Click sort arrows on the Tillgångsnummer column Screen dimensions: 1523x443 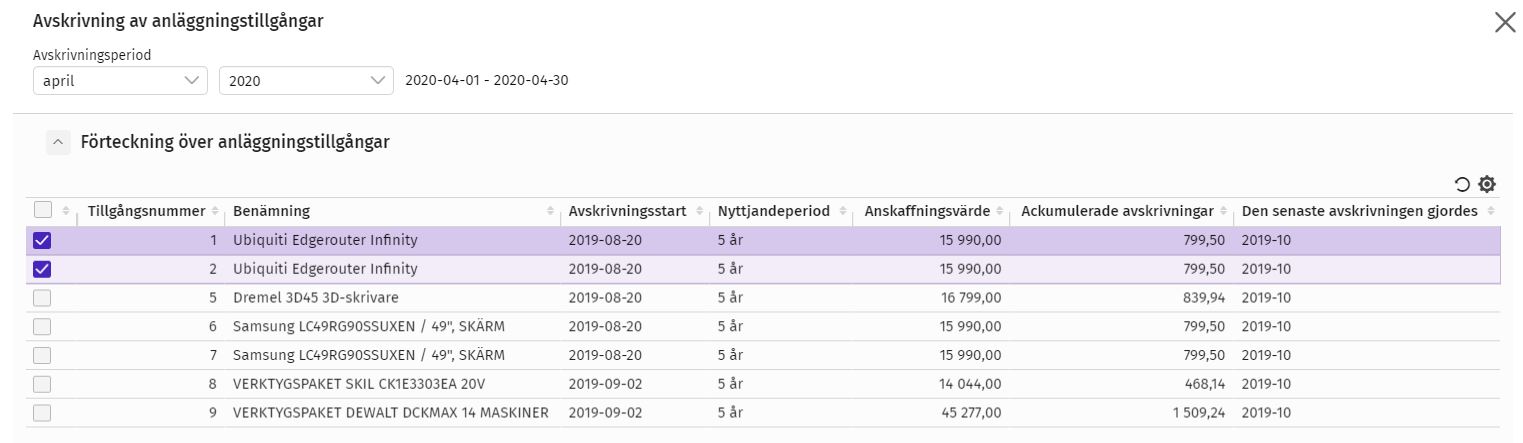[x=213, y=211]
